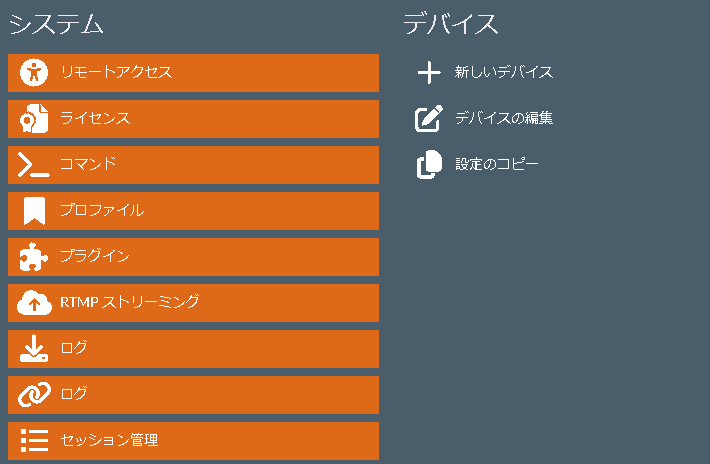Click the 新しいデバイス link text

pyautogui.click(x=504, y=72)
